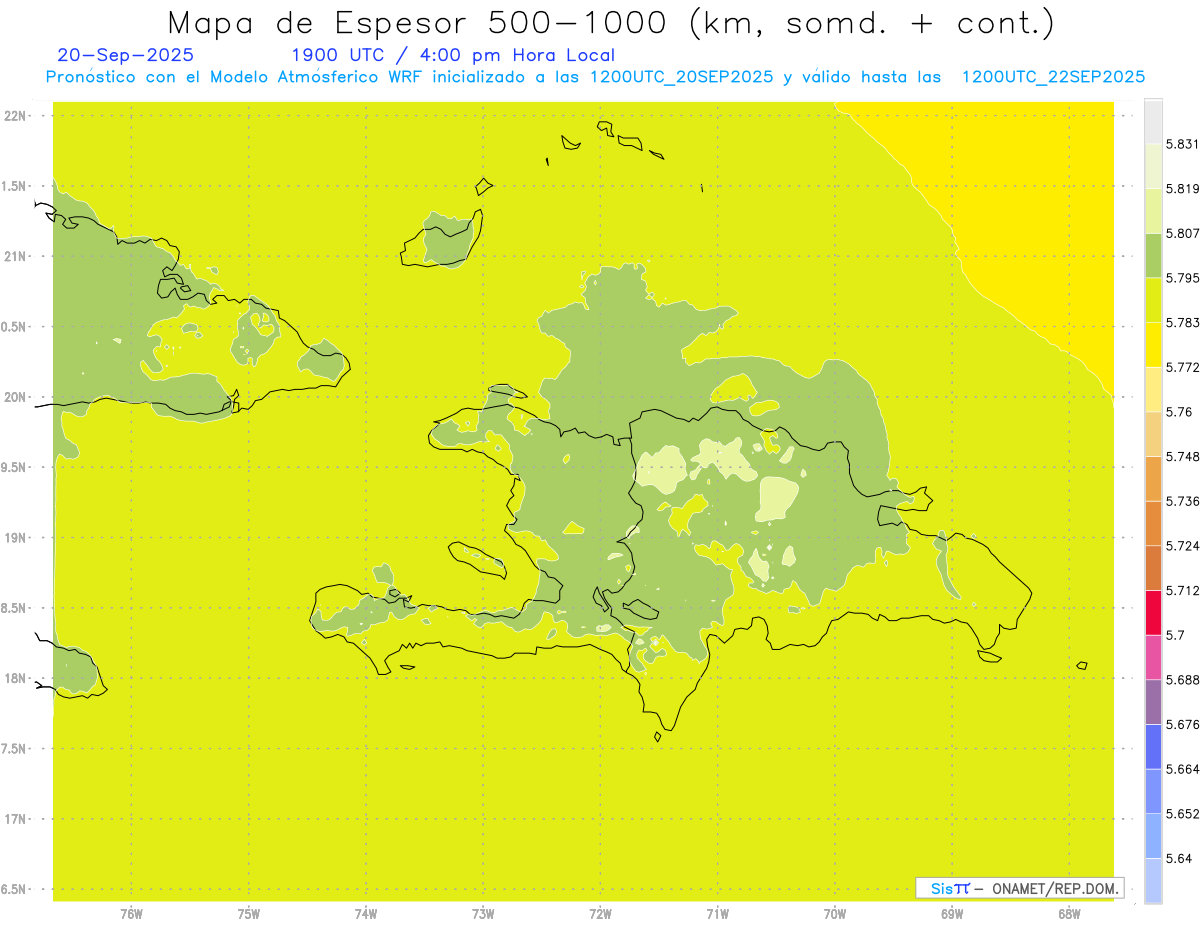1200x927 pixels.
Task: Select the bright yellow swatch between 5.772 and 5.783
Action: coord(1153,344)
